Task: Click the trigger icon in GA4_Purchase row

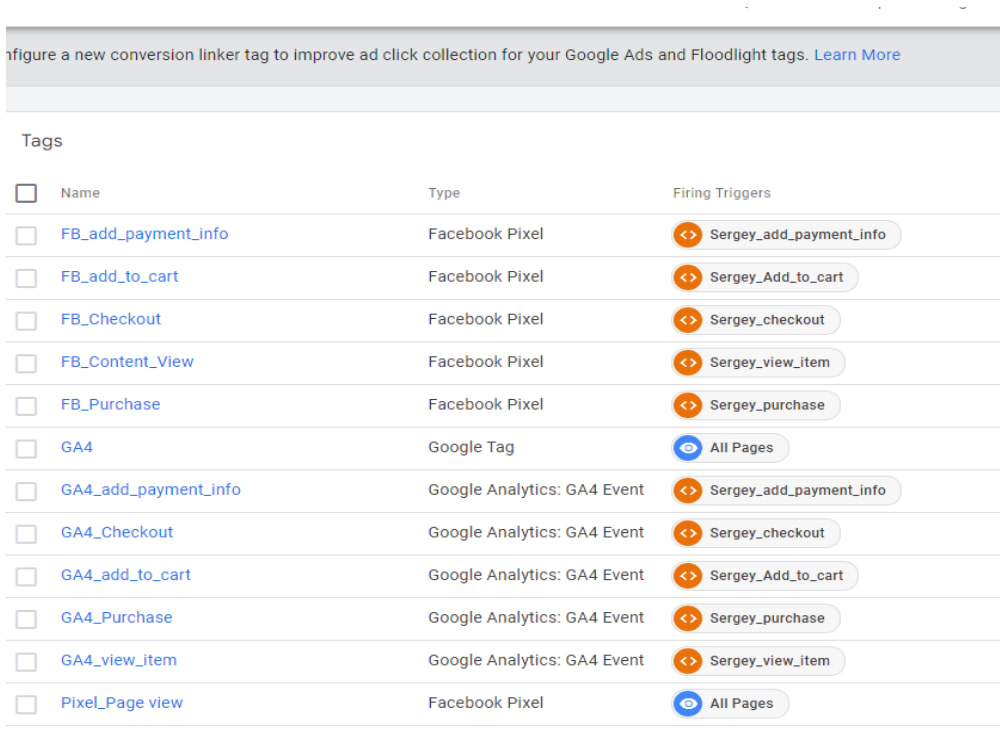Action: point(688,618)
